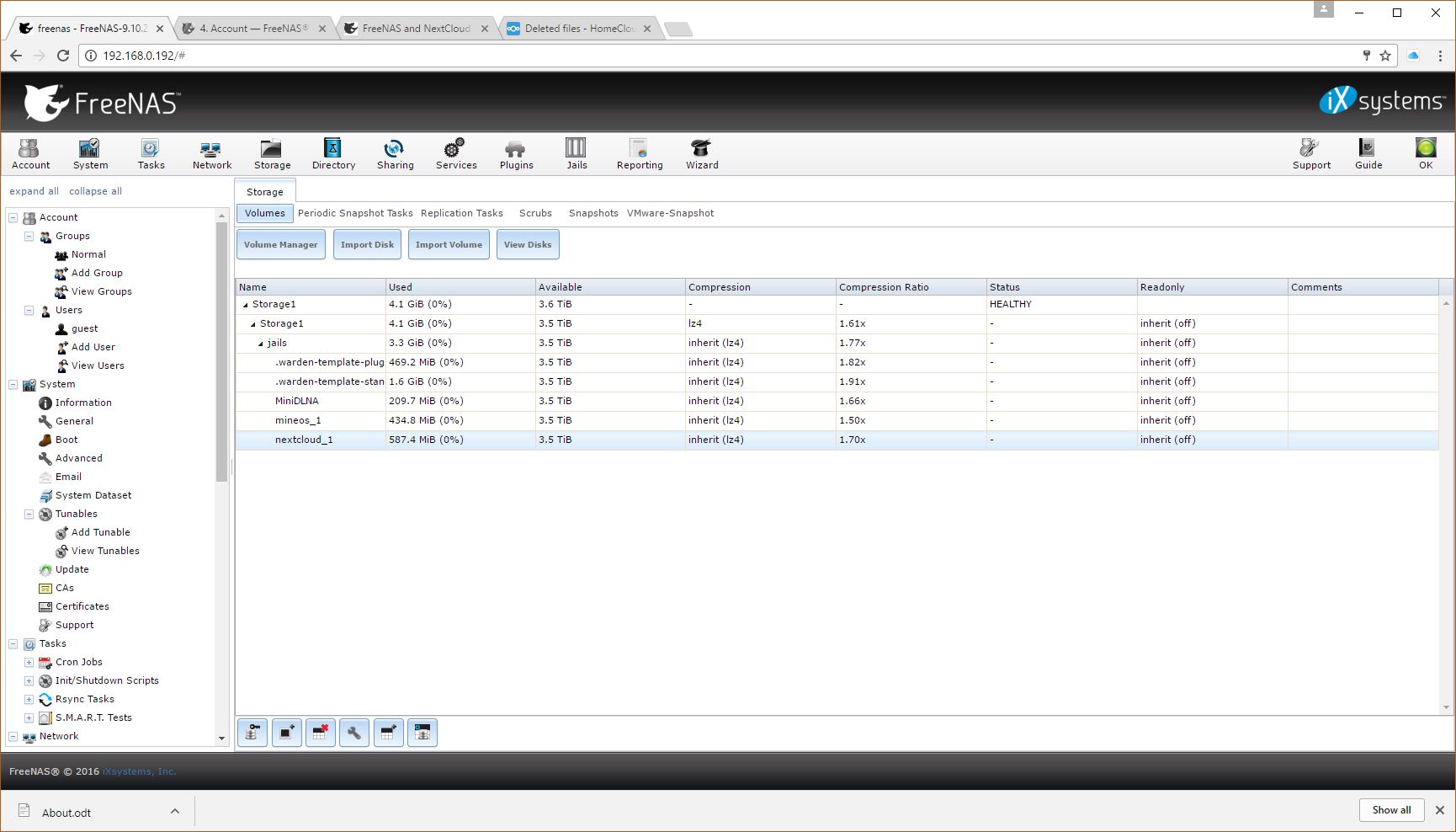Open the Jails section from top toolbar

577,154
